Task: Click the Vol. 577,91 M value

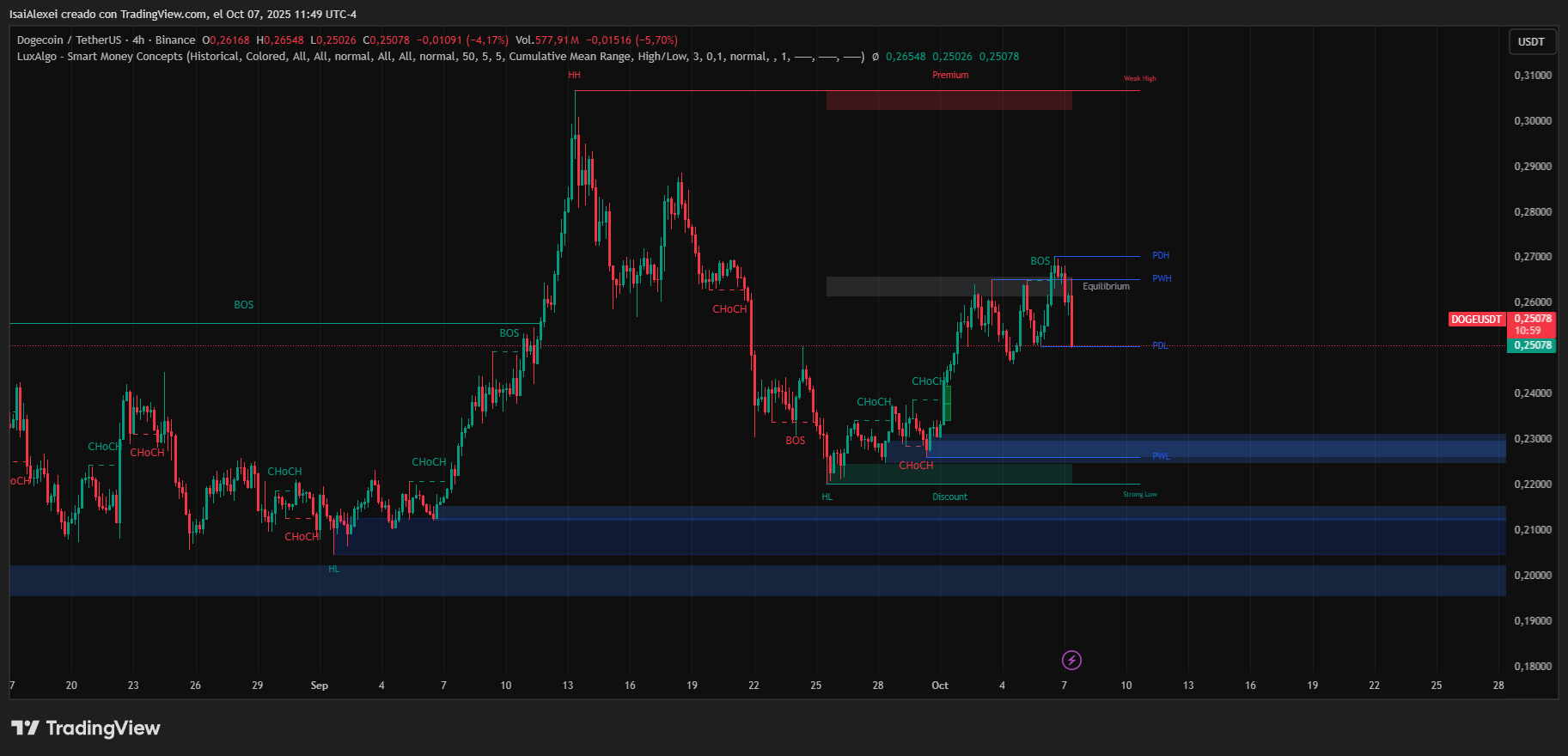Action: click(547, 40)
